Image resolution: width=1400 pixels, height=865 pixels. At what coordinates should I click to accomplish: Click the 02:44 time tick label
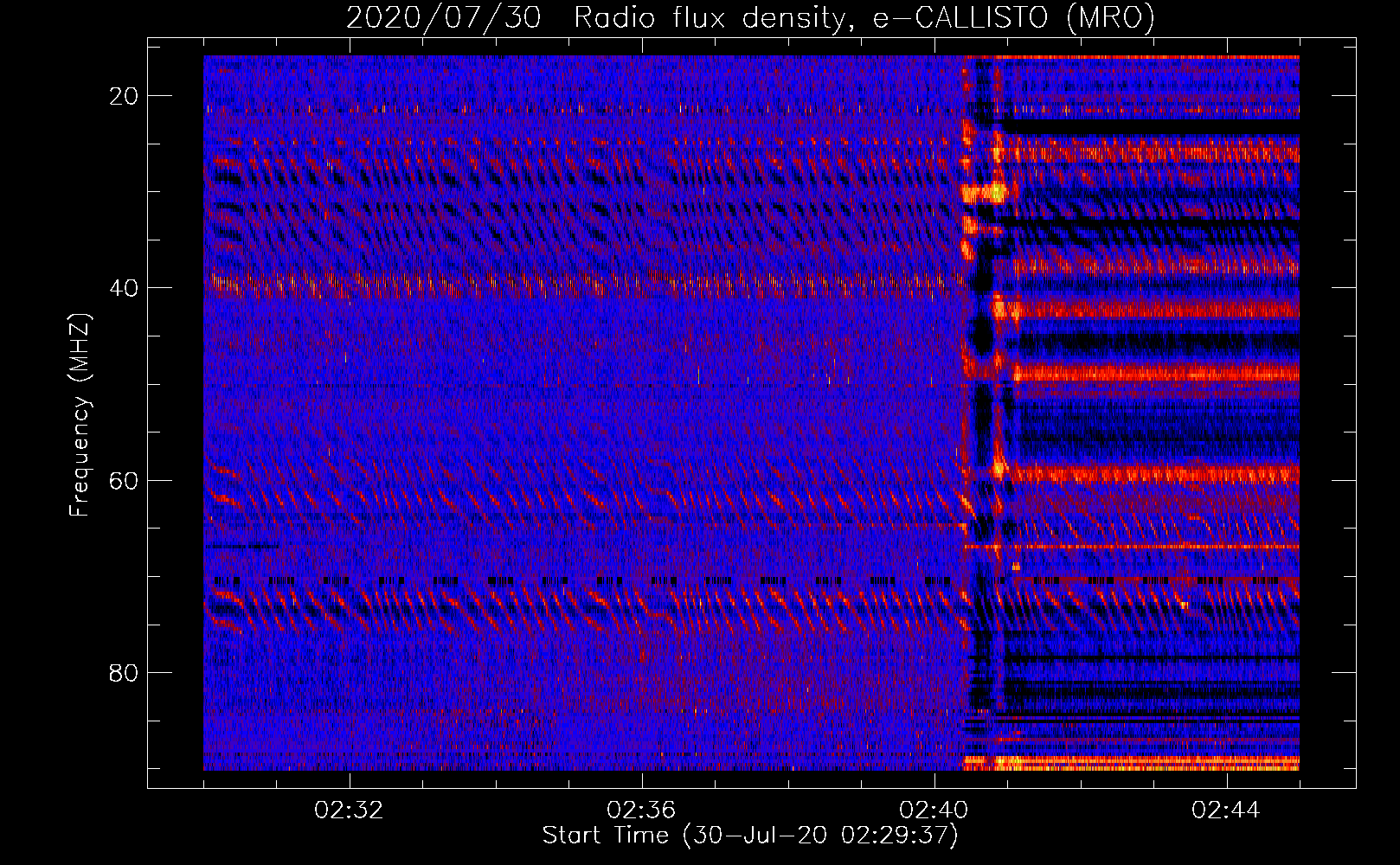point(1226,811)
